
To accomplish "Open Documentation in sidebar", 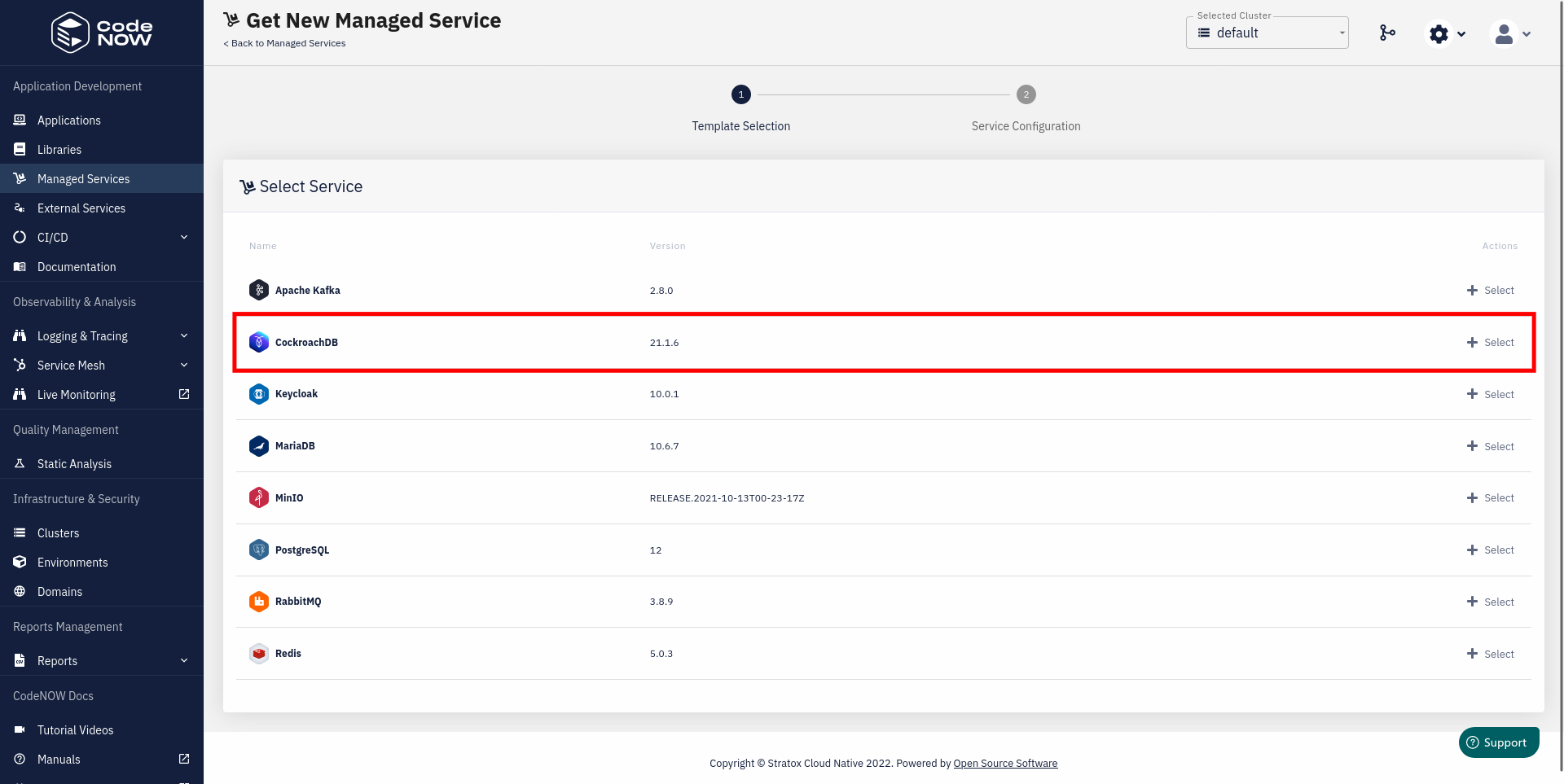I will pos(102,267).
